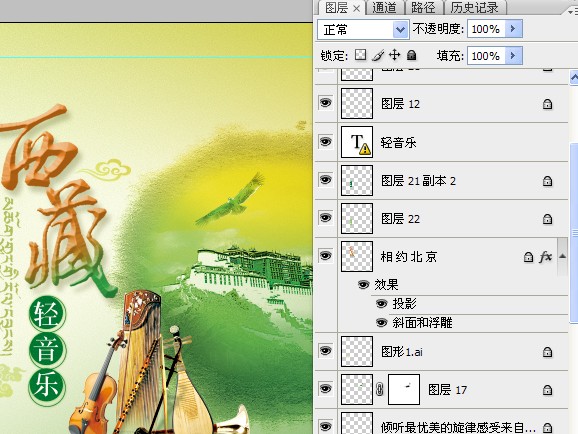Toggle lock all padlock icon
Image resolution: width=578 pixels, height=434 pixels.
tap(411, 55)
